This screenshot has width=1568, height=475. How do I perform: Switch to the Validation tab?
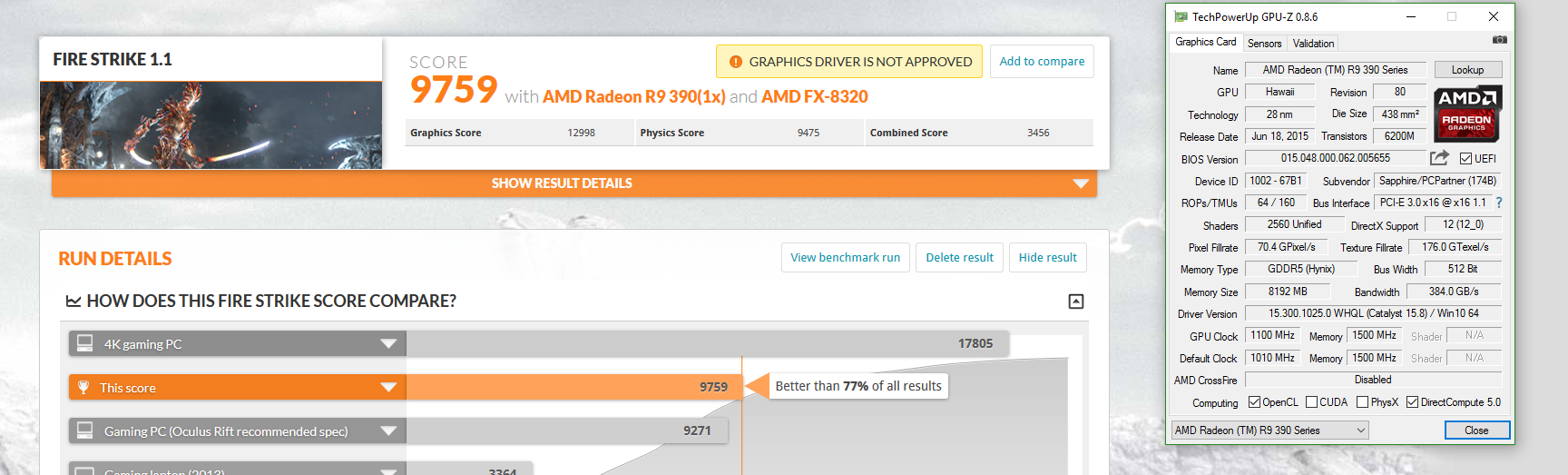(1313, 44)
